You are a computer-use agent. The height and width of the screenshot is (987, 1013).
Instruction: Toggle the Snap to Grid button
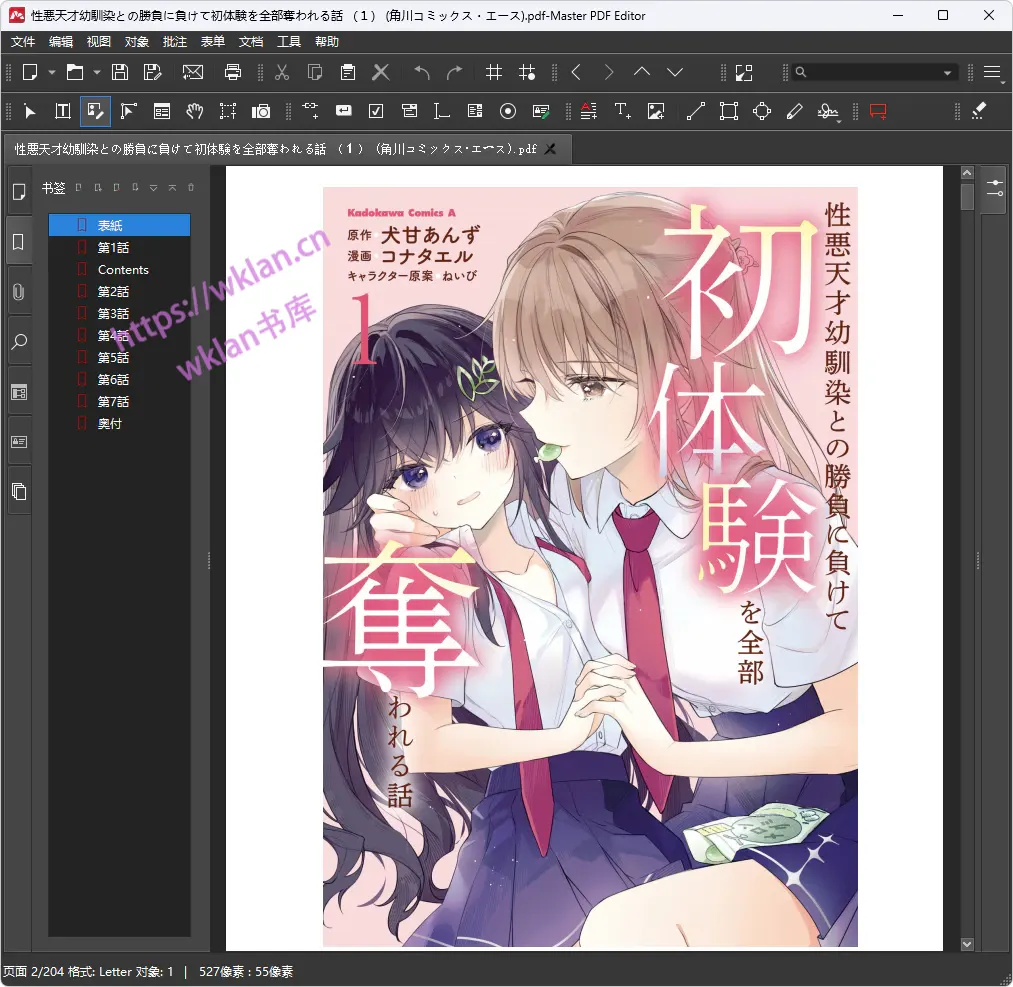[527, 72]
